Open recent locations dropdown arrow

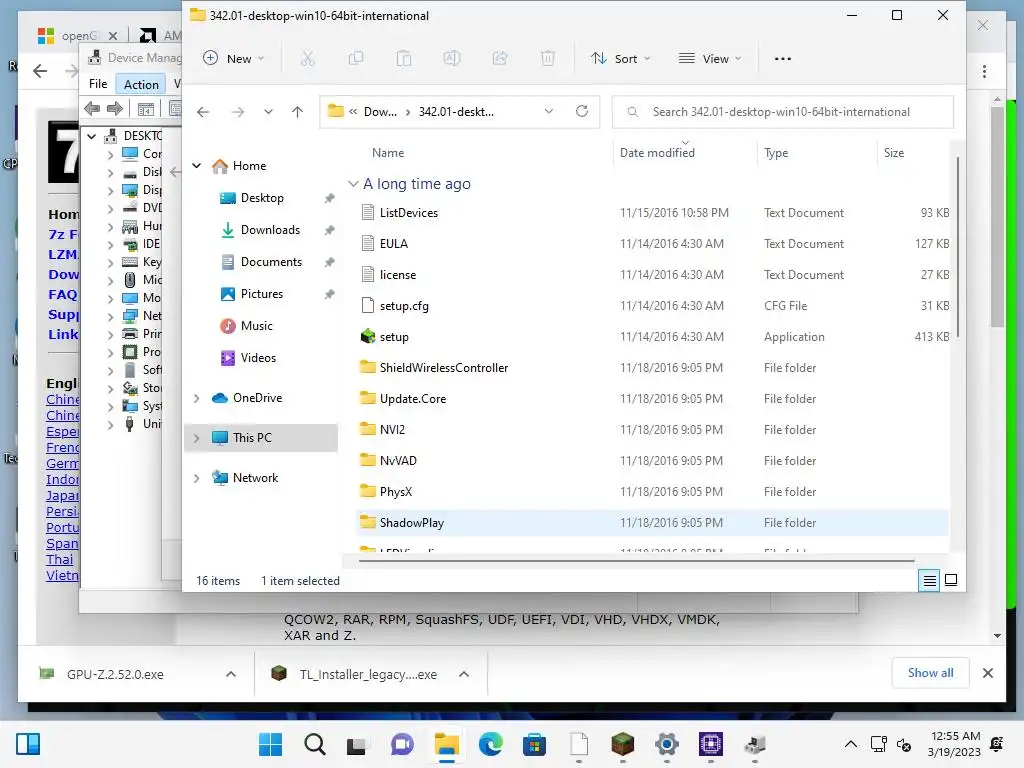(x=268, y=112)
